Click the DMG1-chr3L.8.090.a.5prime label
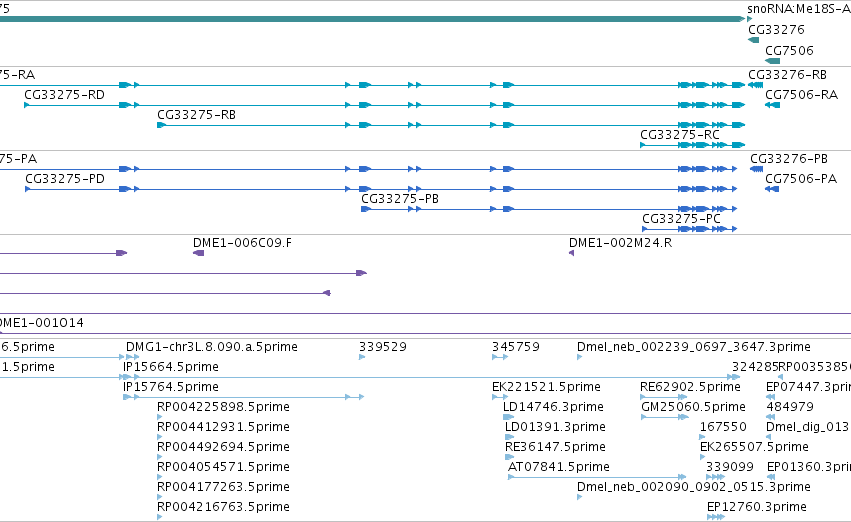851x522 pixels. point(212,347)
